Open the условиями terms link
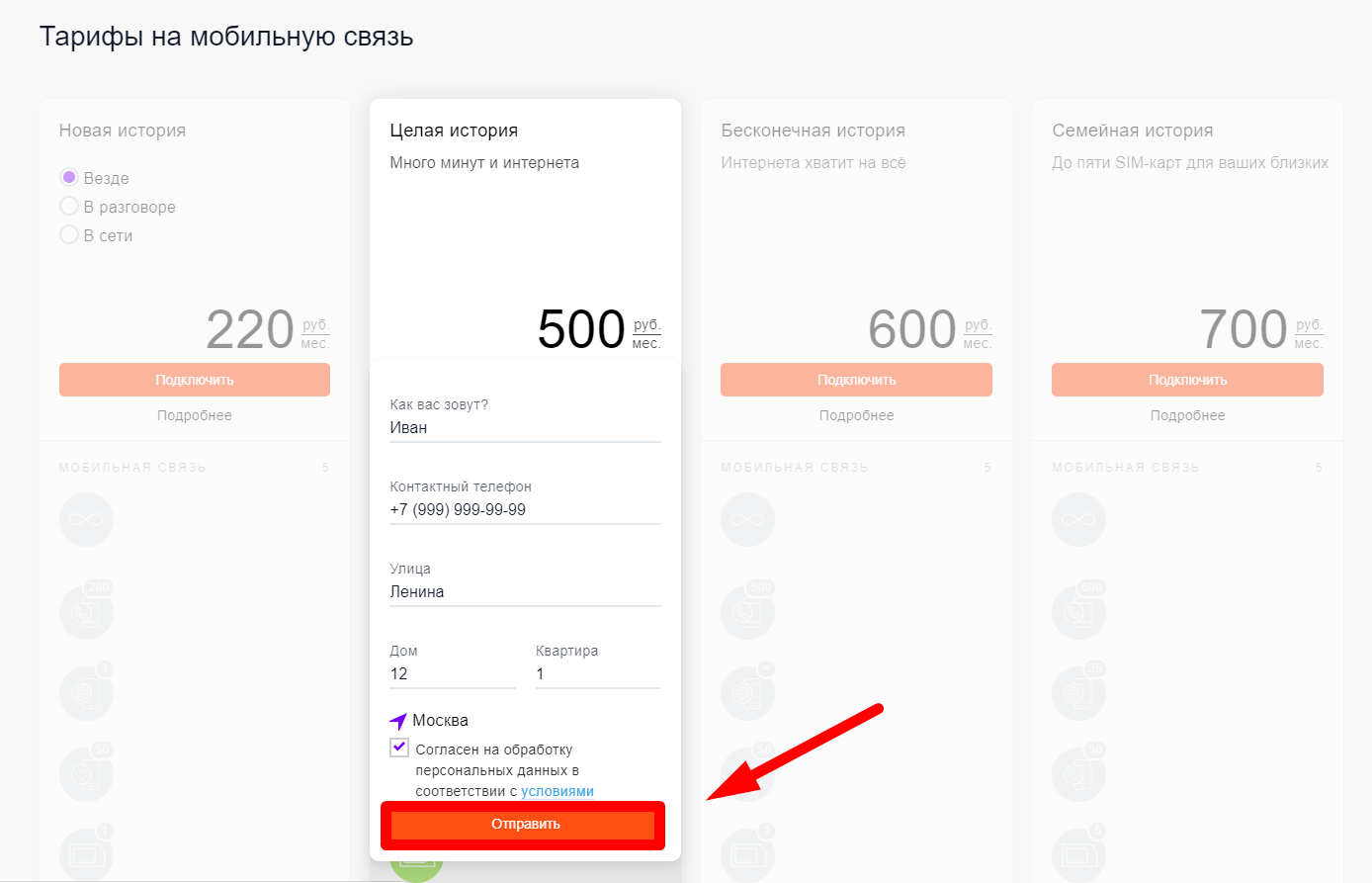The image size is (1372, 883). 557,791
